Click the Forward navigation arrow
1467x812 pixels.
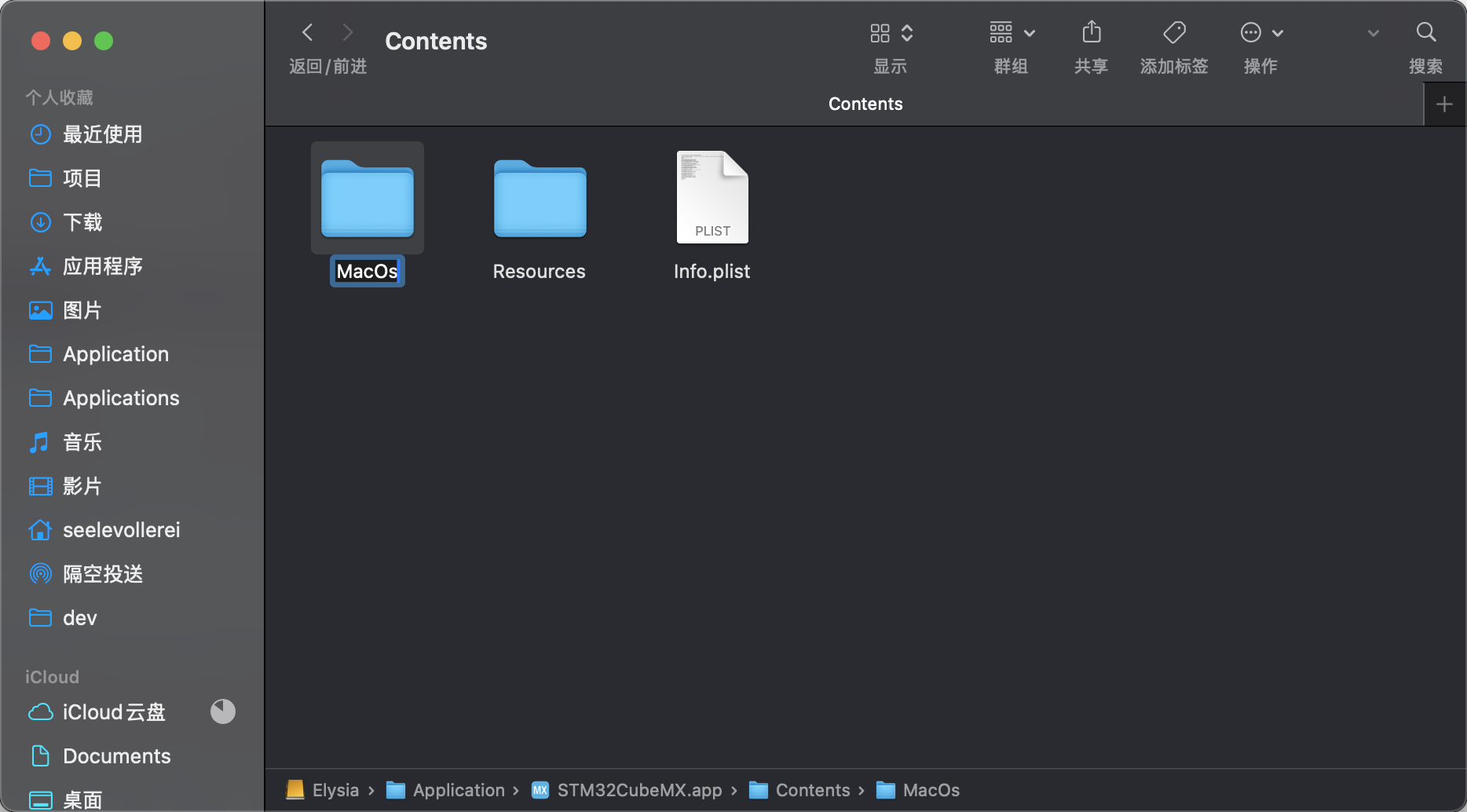click(347, 33)
